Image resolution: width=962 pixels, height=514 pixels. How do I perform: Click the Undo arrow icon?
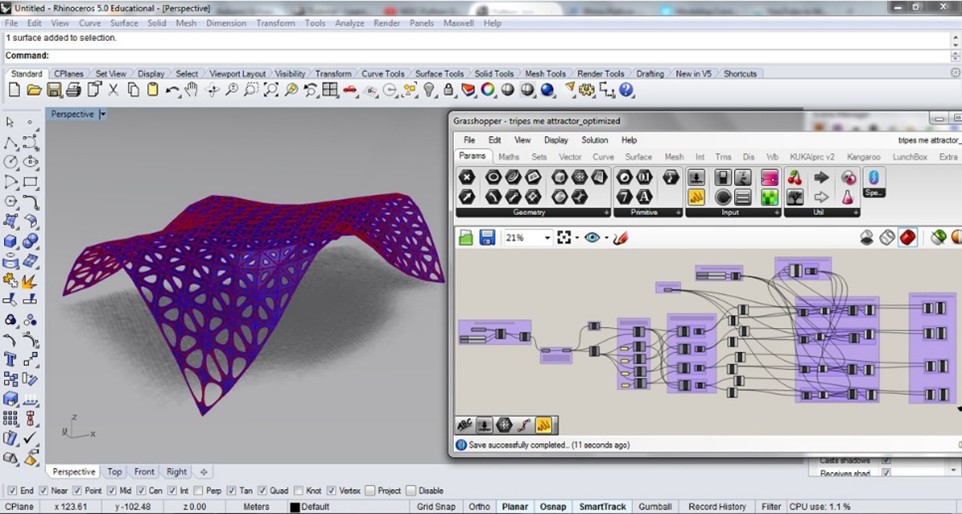coord(172,90)
